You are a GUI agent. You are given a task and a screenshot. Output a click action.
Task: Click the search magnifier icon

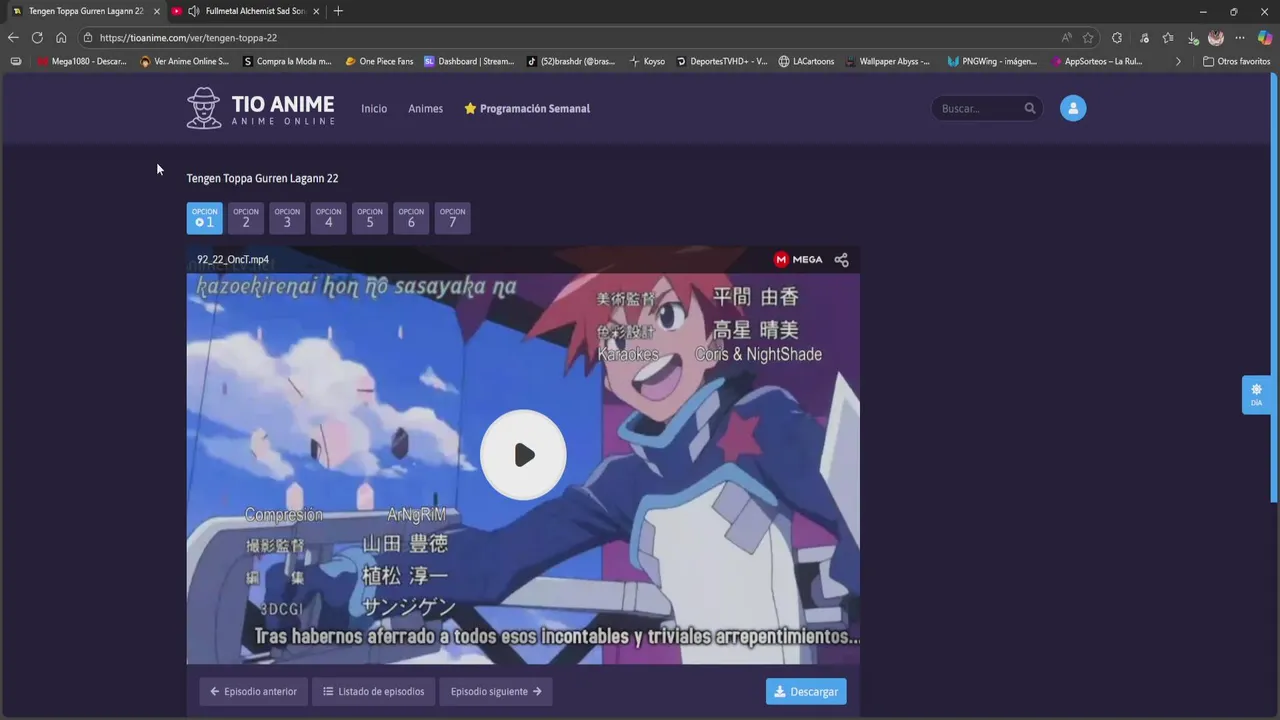click(1030, 108)
